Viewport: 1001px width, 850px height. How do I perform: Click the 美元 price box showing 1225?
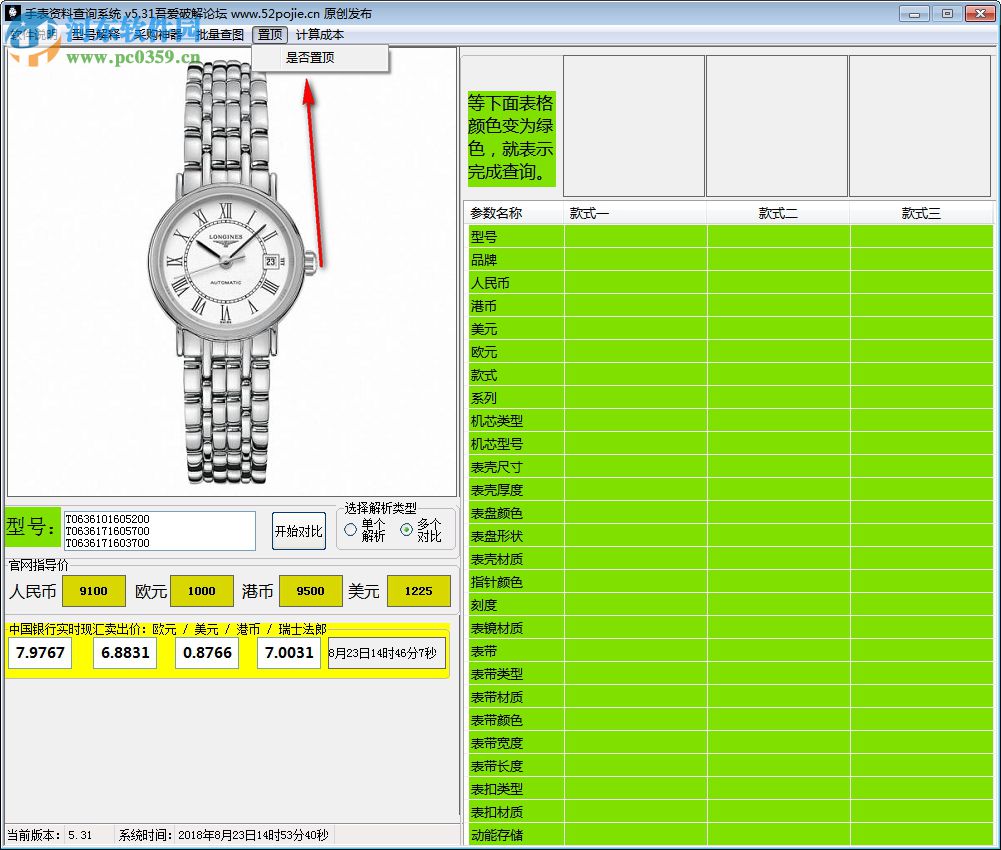tap(419, 591)
